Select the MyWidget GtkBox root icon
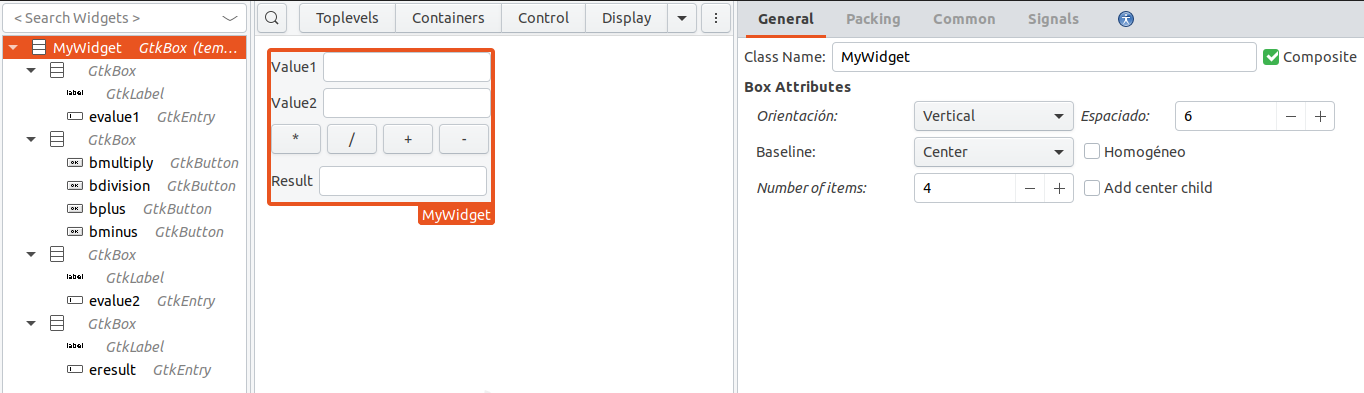 pos(39,48)
